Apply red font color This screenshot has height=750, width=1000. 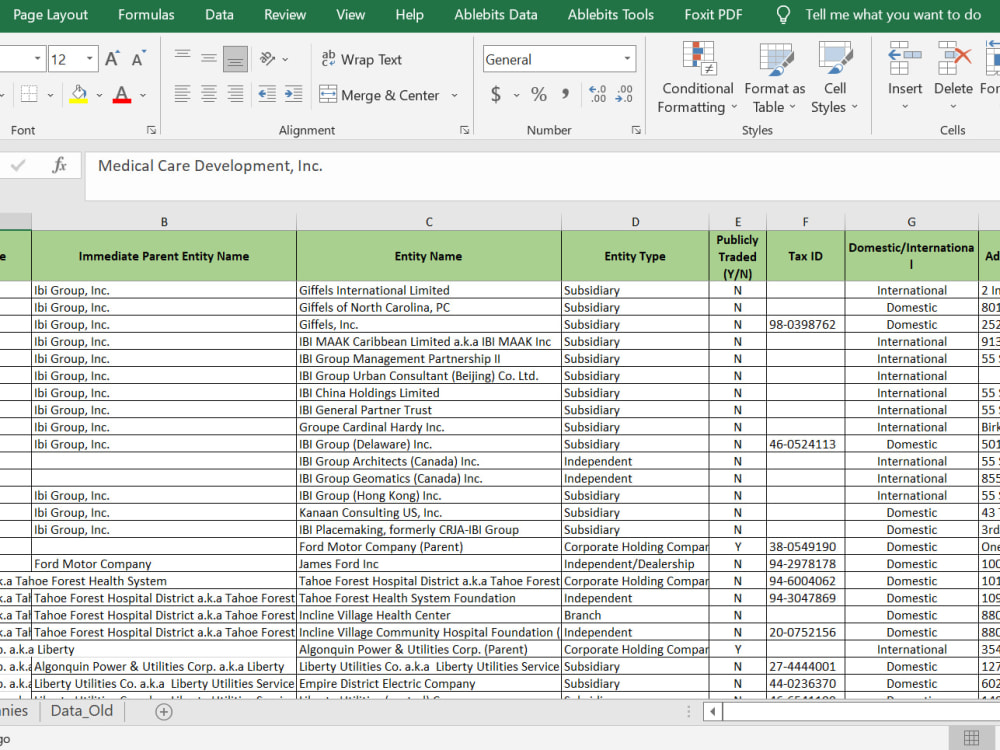[x=122, y=94]
